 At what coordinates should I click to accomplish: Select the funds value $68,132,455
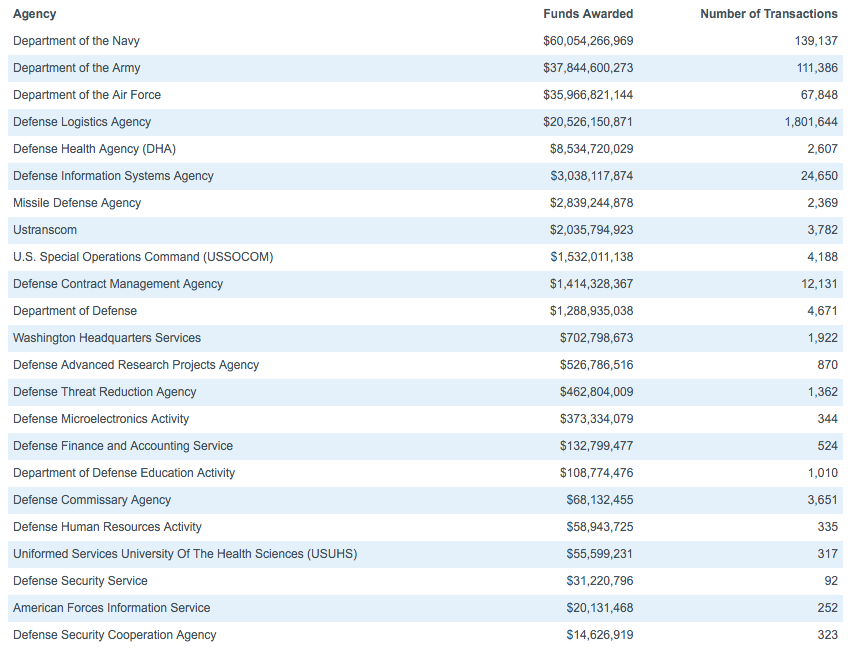click(600, 500)
